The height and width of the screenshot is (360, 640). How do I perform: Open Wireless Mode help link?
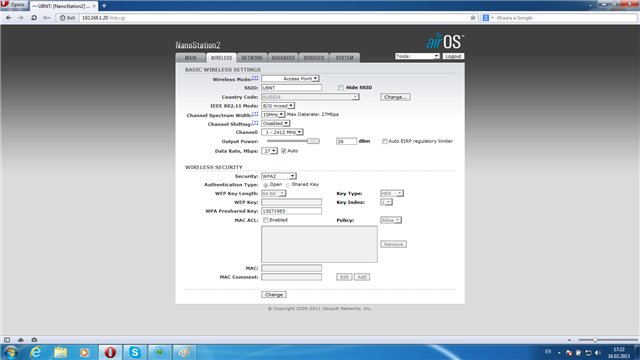tap(255, 78)
